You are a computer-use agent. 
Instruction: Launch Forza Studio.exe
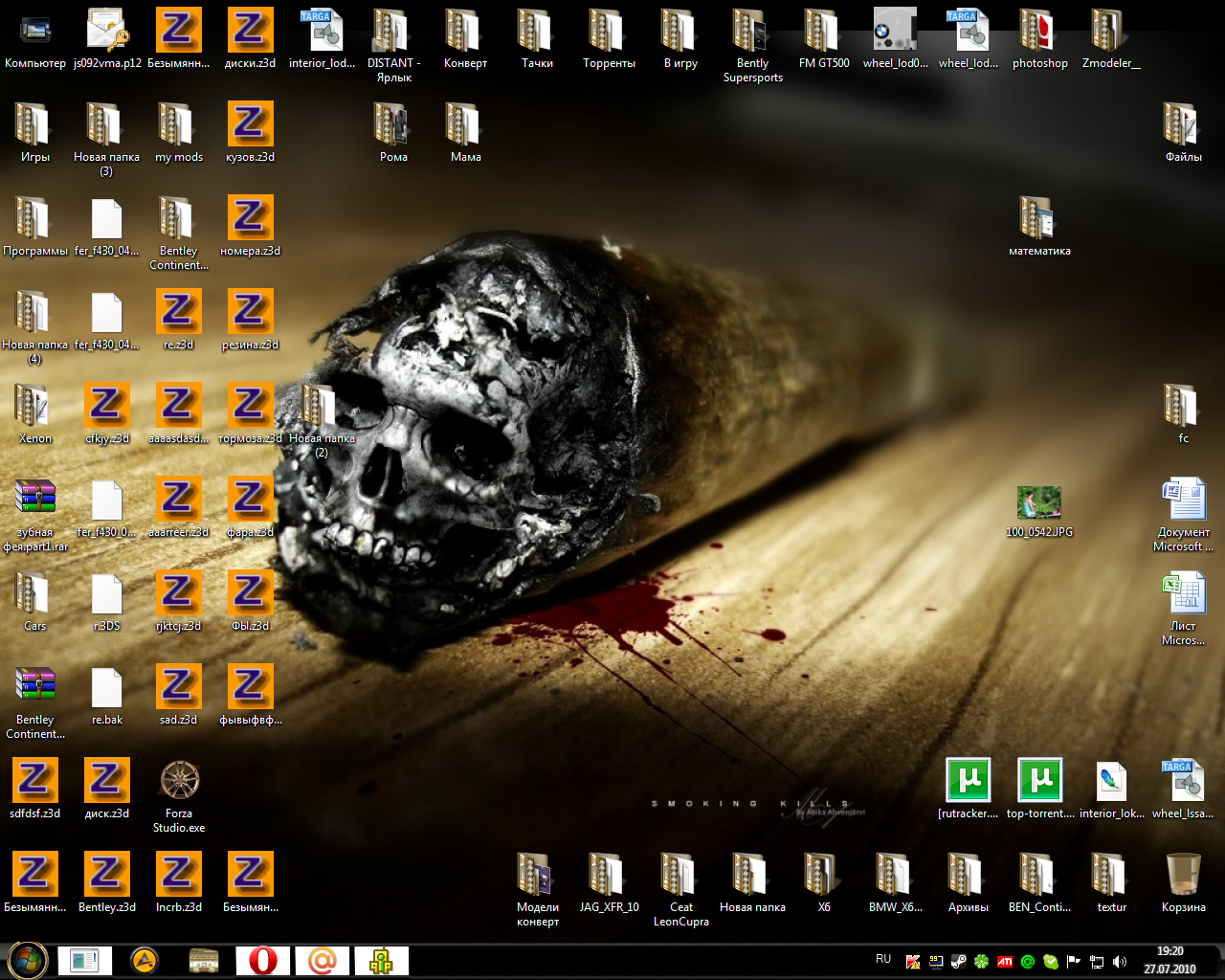coord(179,796)
